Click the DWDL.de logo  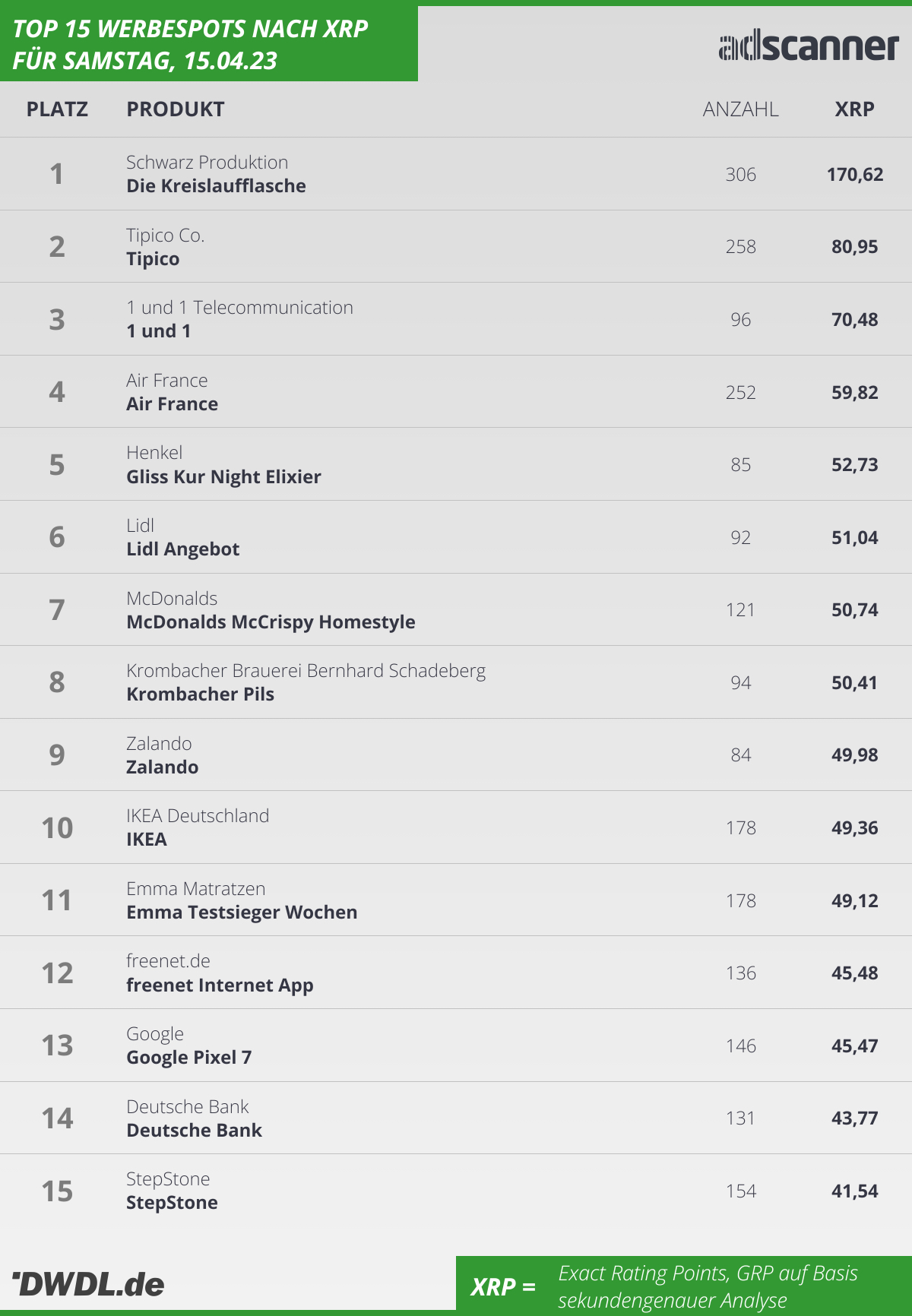88,1284
